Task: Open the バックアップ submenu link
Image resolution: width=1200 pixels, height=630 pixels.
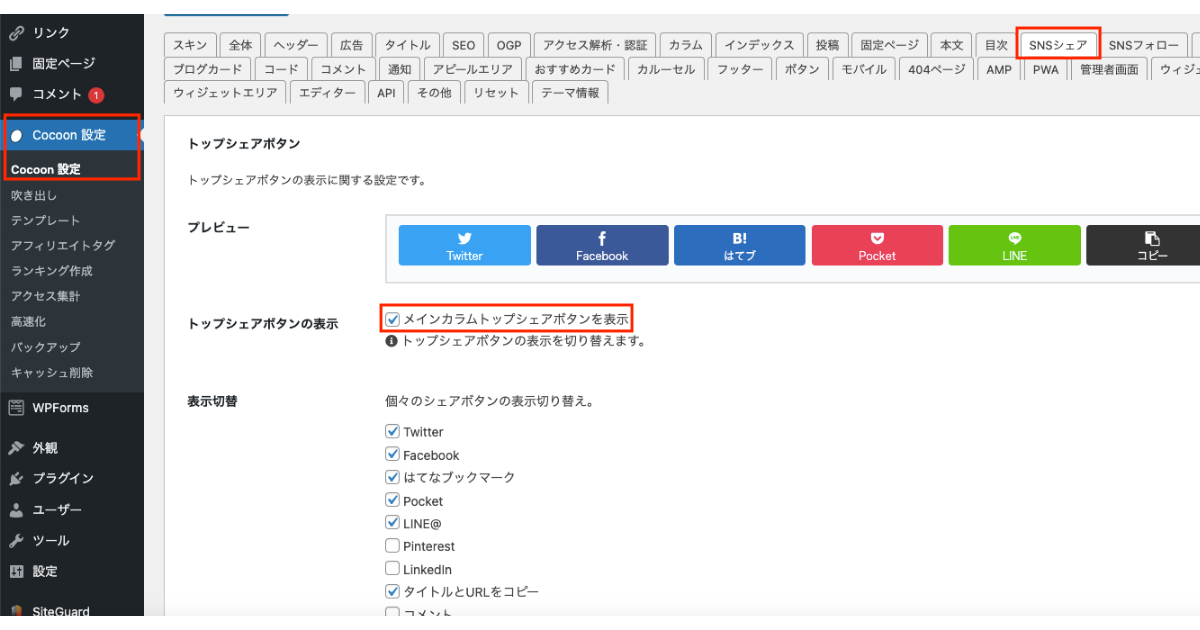Action: click(45, 347)
